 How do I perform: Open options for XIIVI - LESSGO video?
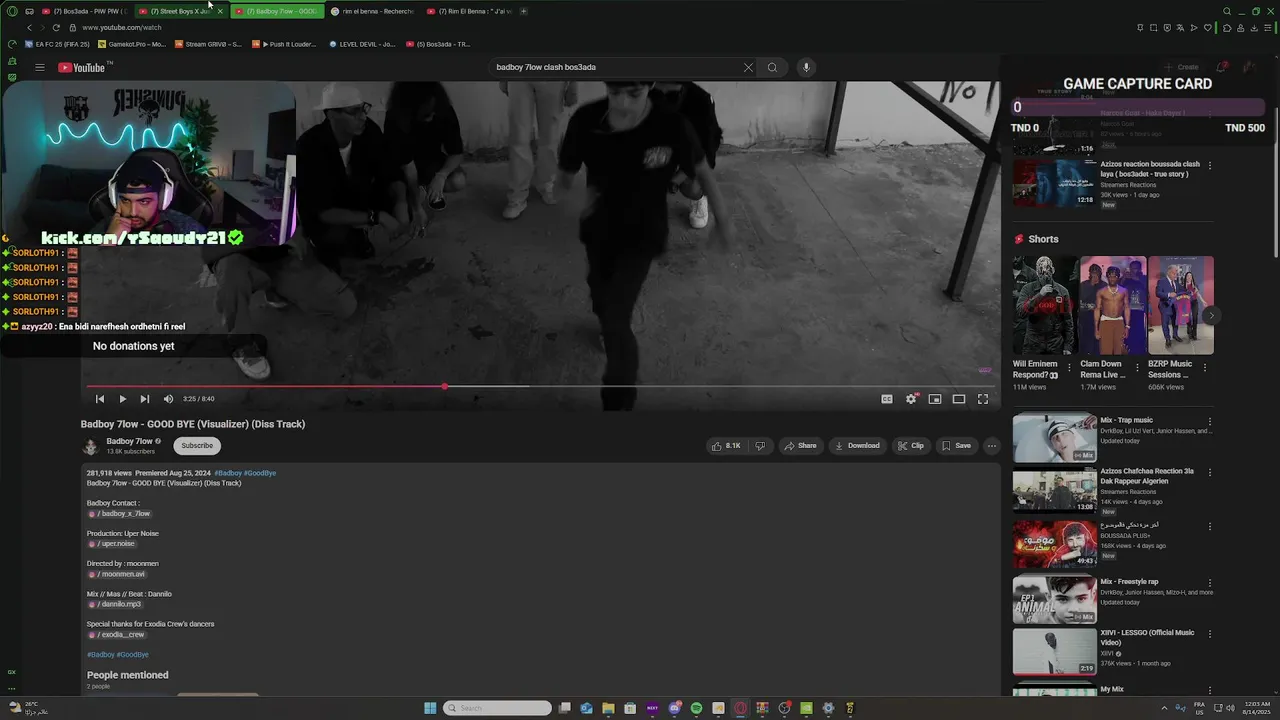tap(1210, 634)
